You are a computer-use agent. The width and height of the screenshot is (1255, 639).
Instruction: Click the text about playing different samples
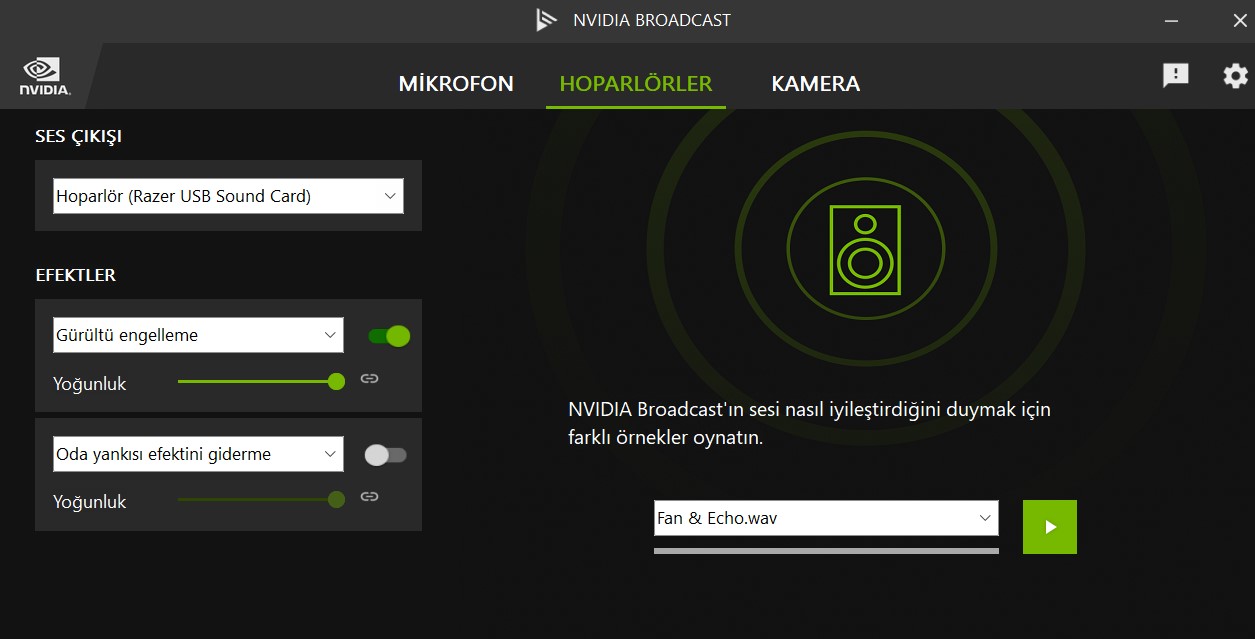point(809,423)
